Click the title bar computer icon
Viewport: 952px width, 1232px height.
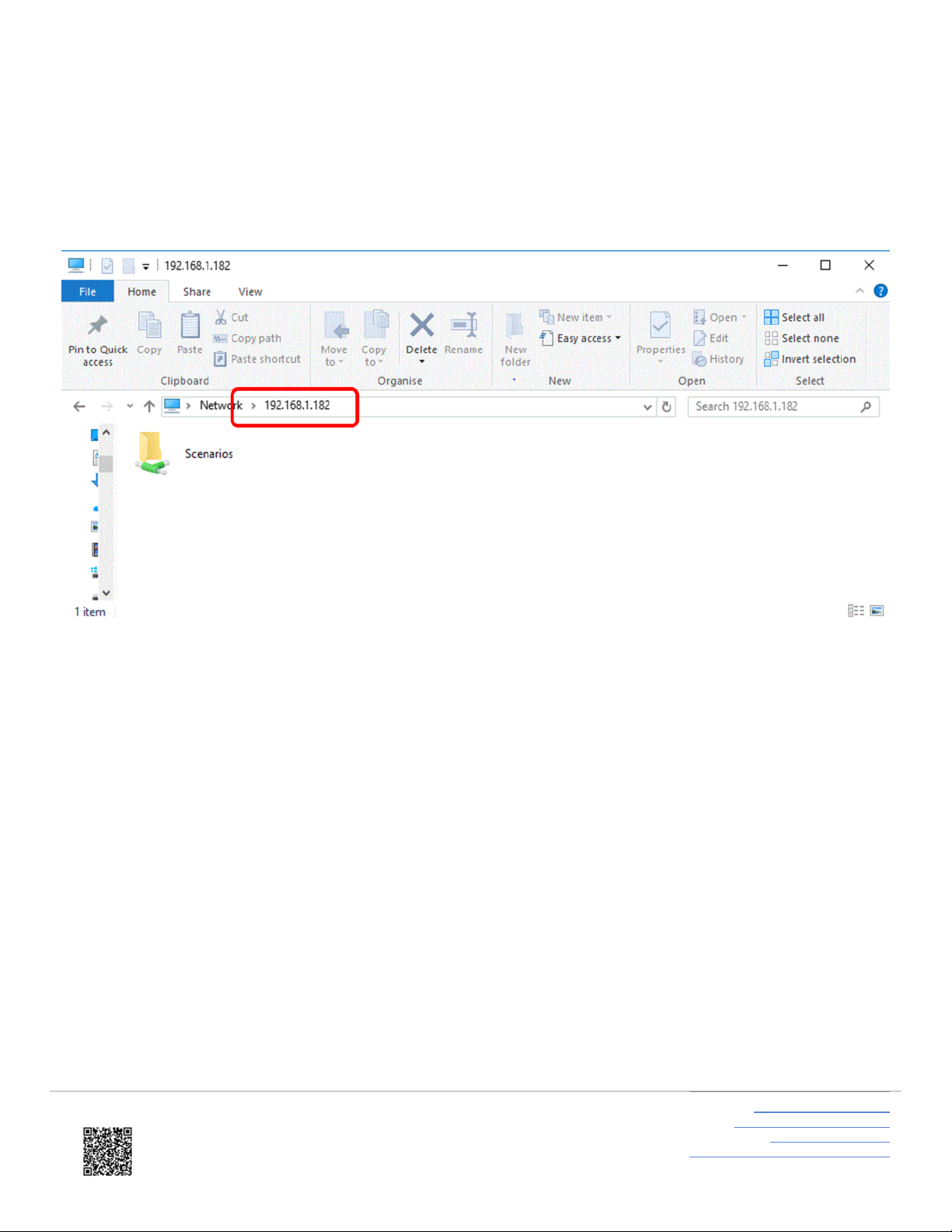tap(75, 265)
